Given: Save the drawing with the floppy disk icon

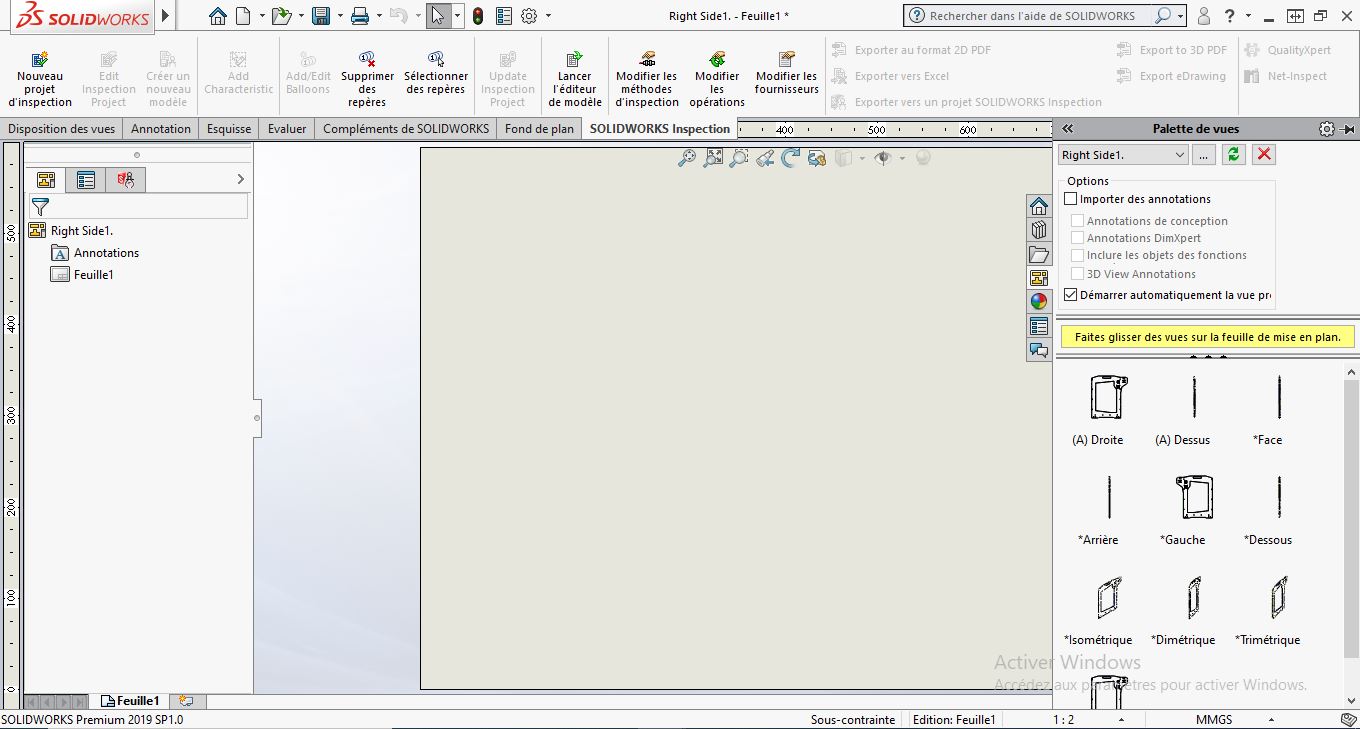Looking at the screenshot, I should [x=321, y=16].
